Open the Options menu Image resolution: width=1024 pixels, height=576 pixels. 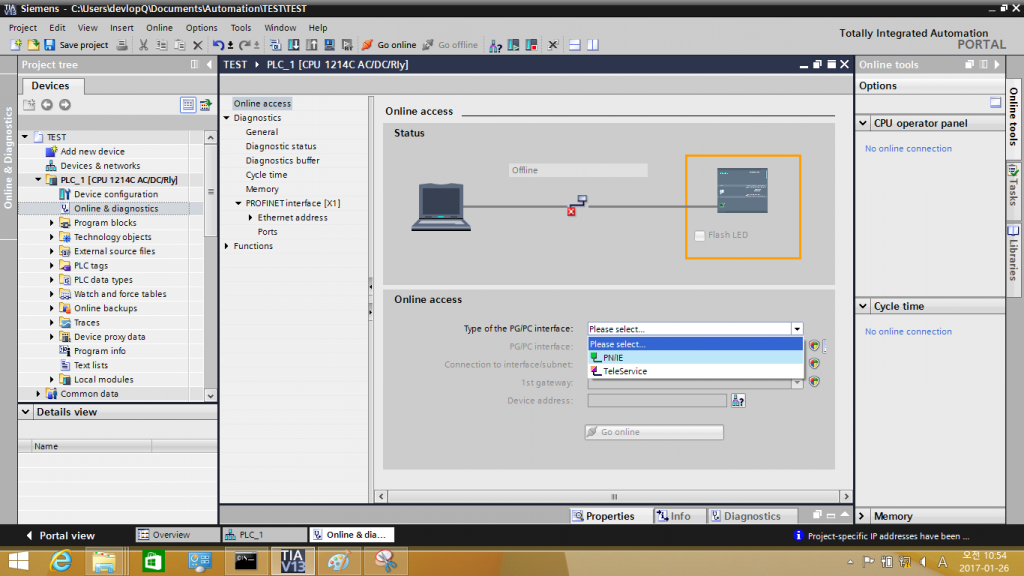point(201,27)
